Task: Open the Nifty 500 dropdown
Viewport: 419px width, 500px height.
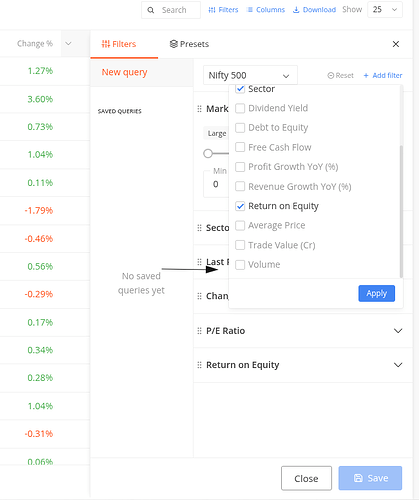Action: coord(250,75)
